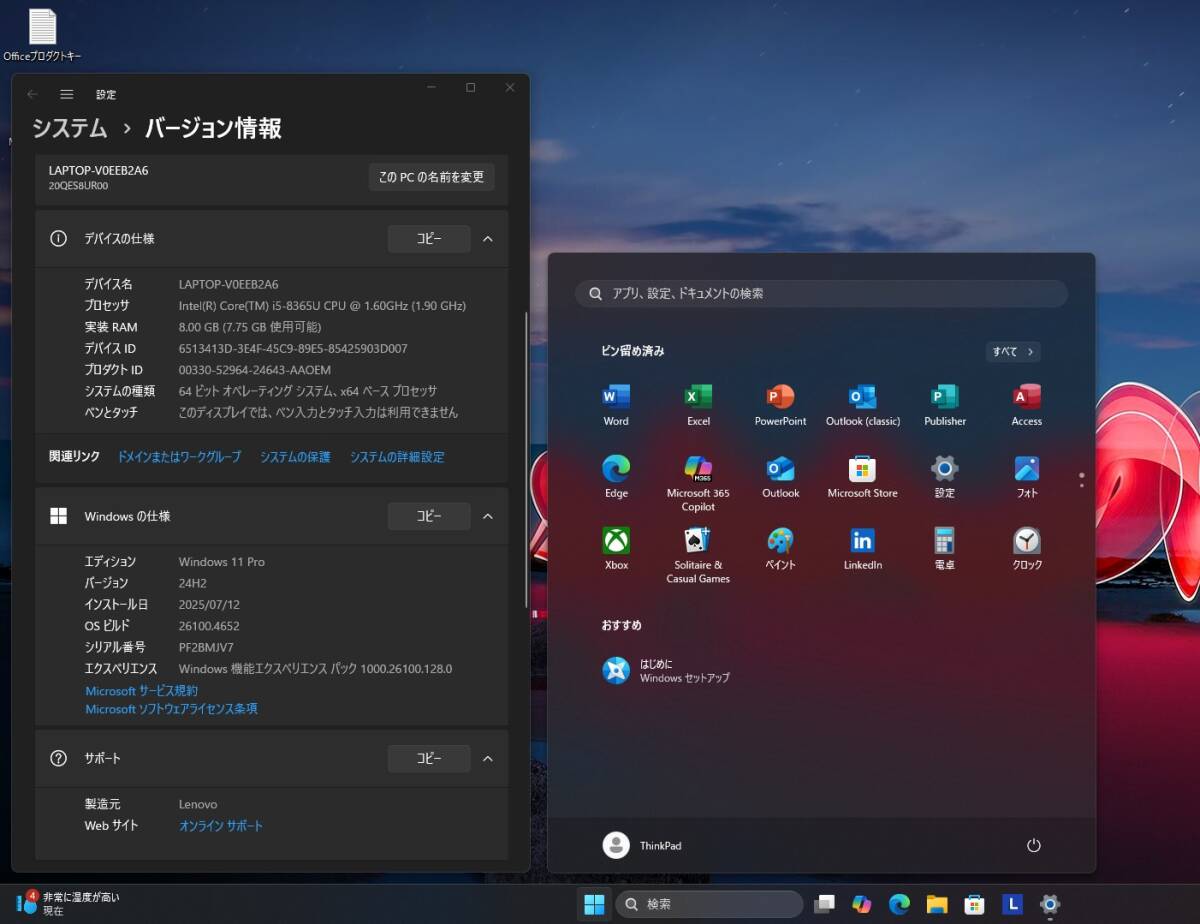The height and width of the screenshot is (924, 1200).
Task: Open LinkedIn from pinned apps
Action: pyautogui.click(x=862, y=549)
